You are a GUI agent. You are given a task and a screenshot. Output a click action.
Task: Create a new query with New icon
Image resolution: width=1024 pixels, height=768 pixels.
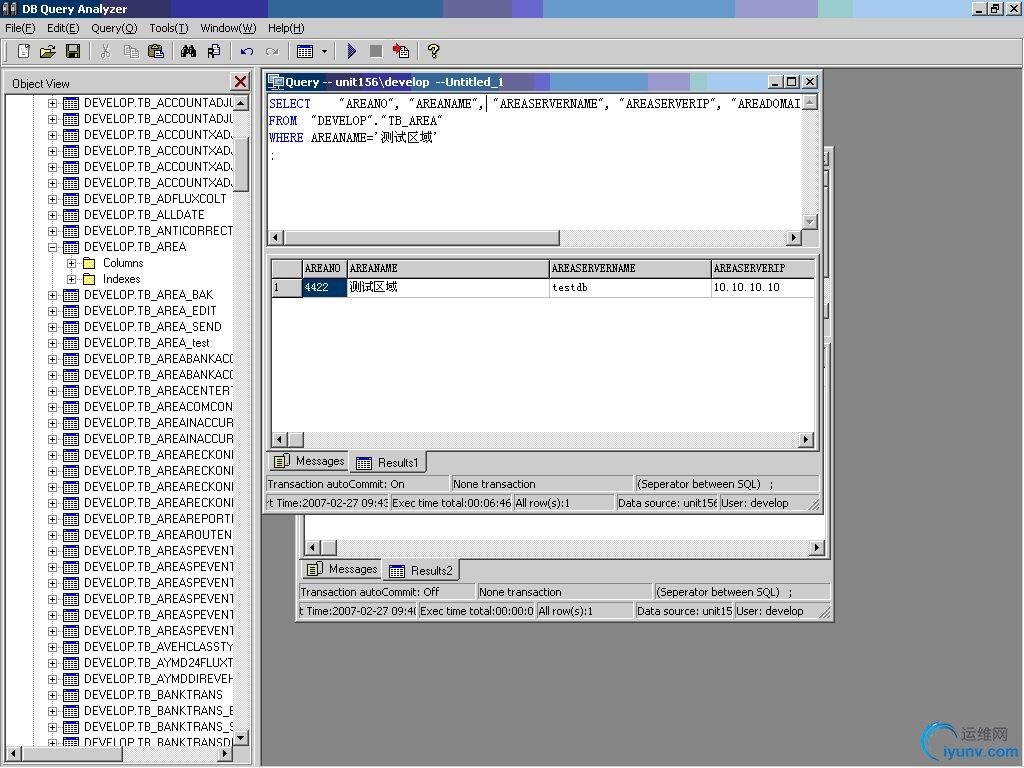pos(24,51)
